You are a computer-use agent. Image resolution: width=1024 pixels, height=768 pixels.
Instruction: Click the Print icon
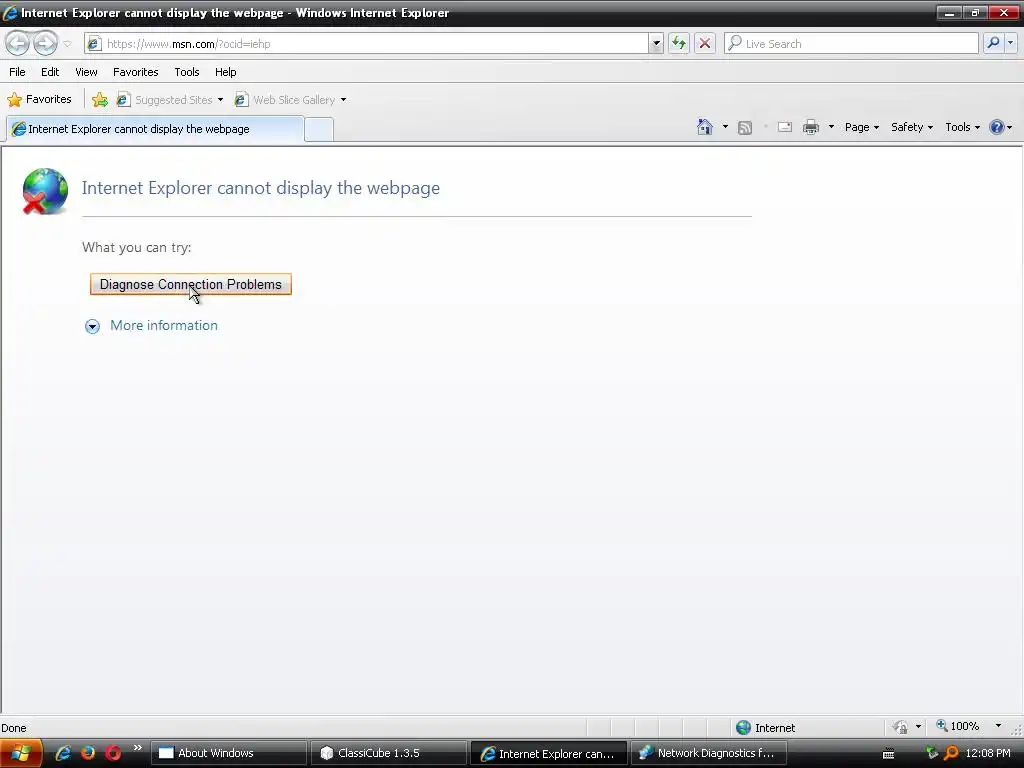[811, 127]
